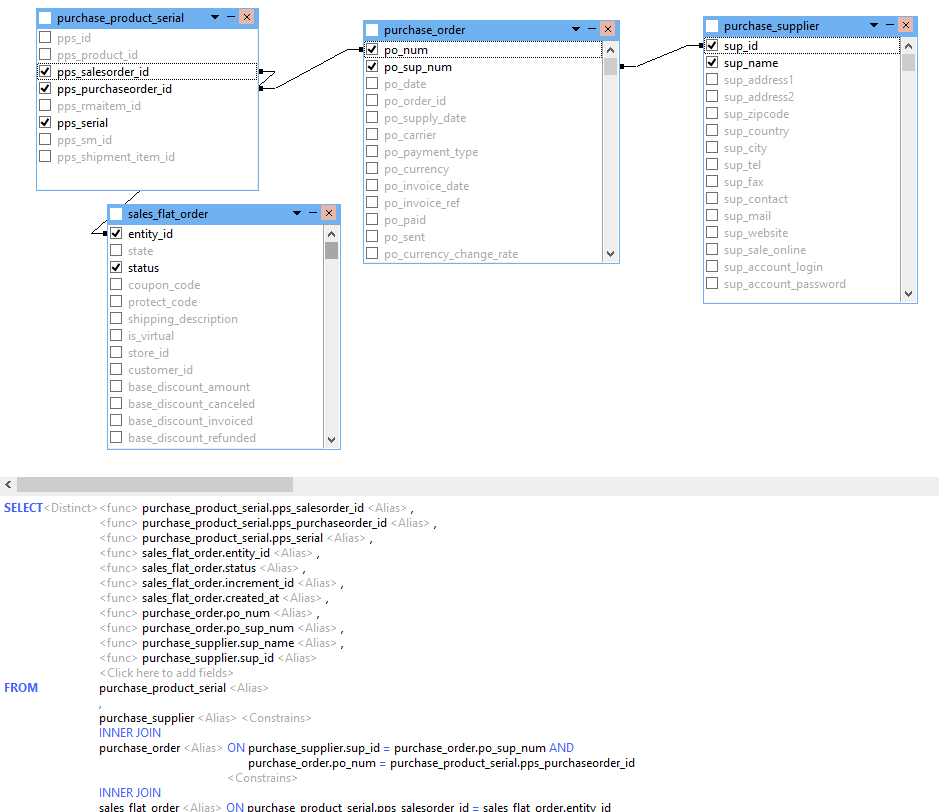The image size is (939, 812).
Task: Uncheck the pps_serial field
Action: click(45, 122)
